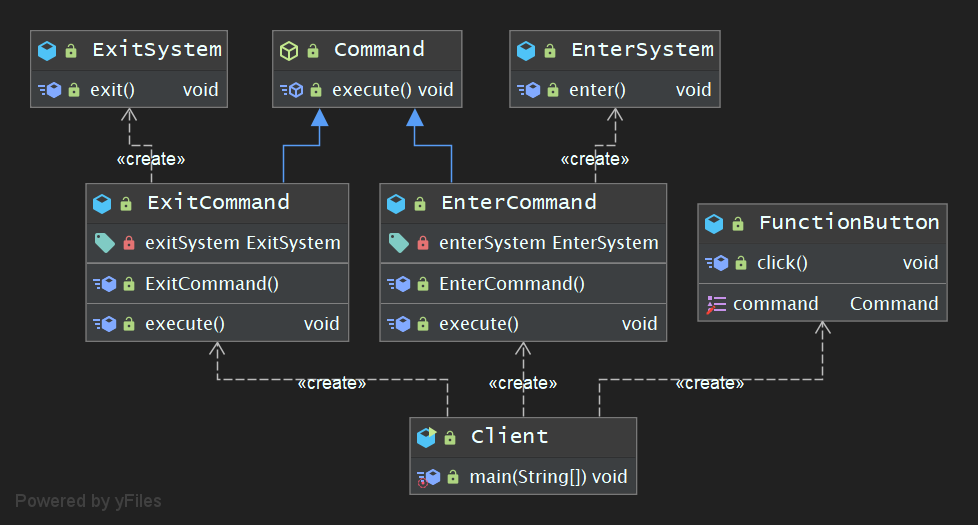This screenshot has height=525, width=978.
Task: Click the ExitSystem class icon
Action: click(46, 50)
